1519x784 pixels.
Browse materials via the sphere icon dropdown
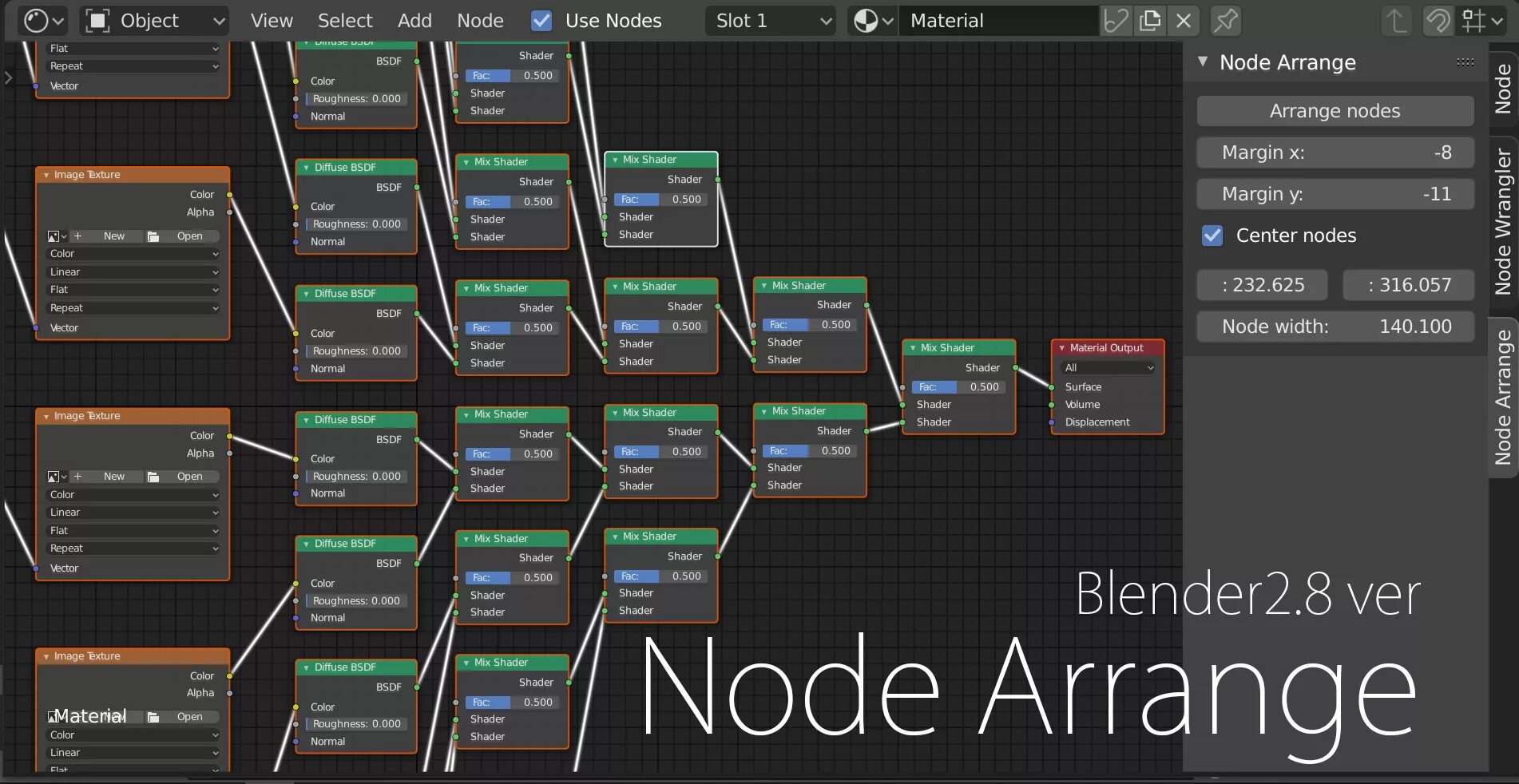click(x=873, y=21)
